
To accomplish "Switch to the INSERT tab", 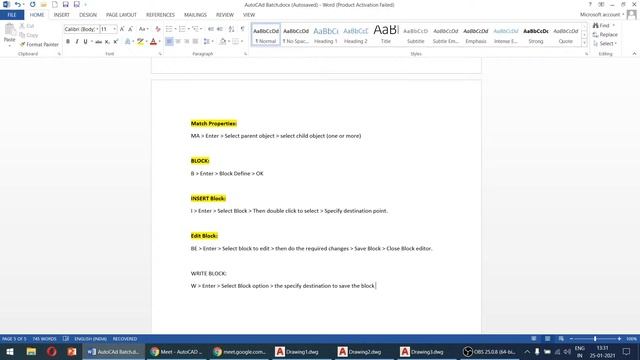I will [x=62, y=15].
